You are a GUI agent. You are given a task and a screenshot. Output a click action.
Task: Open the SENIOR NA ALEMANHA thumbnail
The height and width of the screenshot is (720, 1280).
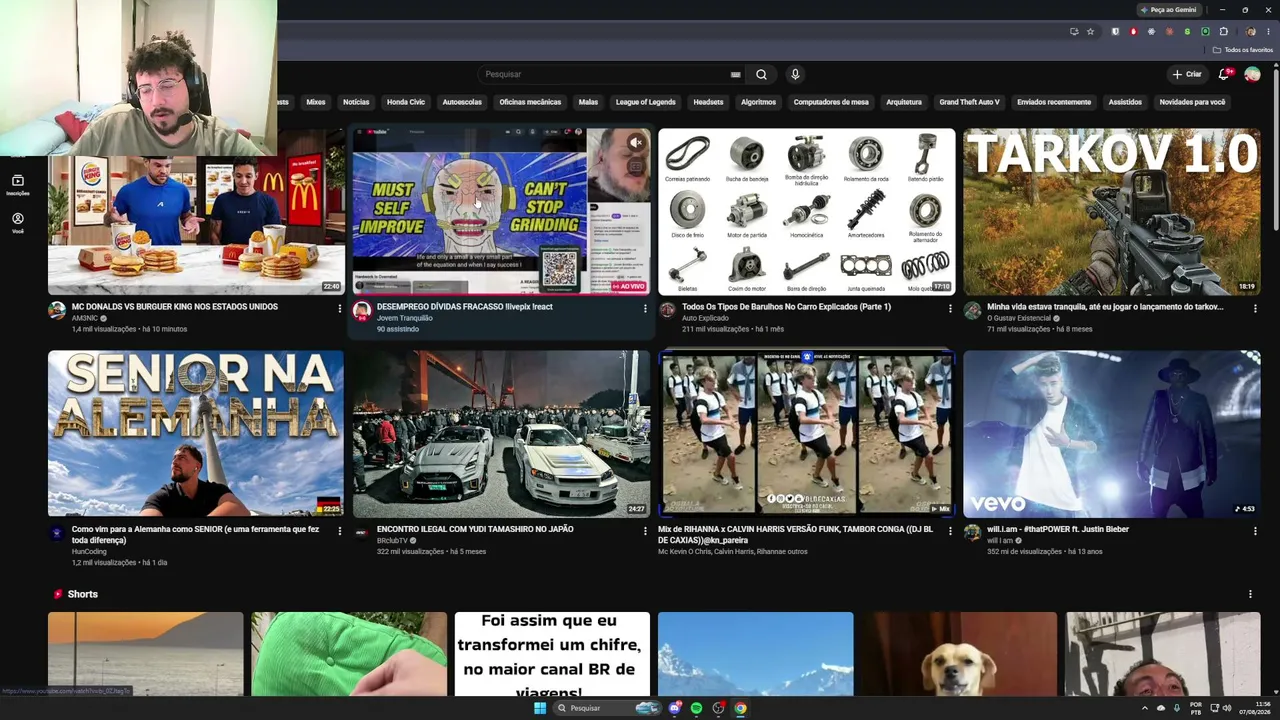click(x=196, y=433)
